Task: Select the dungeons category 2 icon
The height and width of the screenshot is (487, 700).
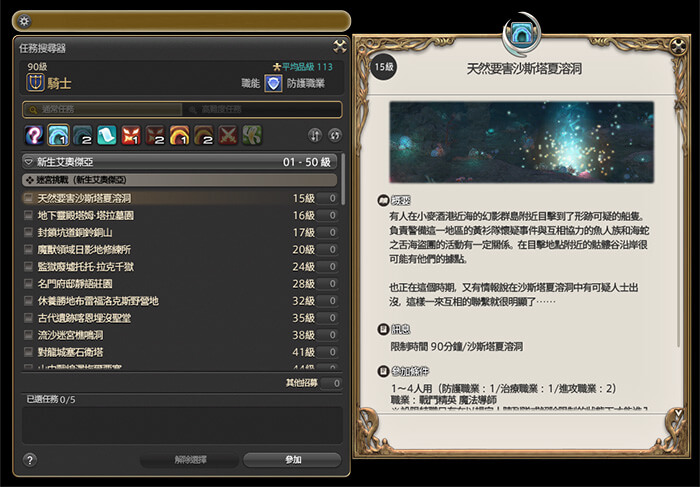Action: pyautogui.click(x=83, y=135)
